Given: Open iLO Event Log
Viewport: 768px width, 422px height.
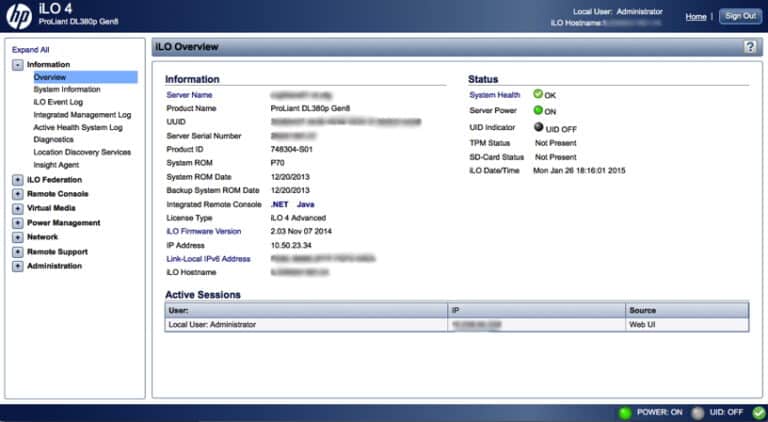Looking at the screenshot, I should 58,102.
